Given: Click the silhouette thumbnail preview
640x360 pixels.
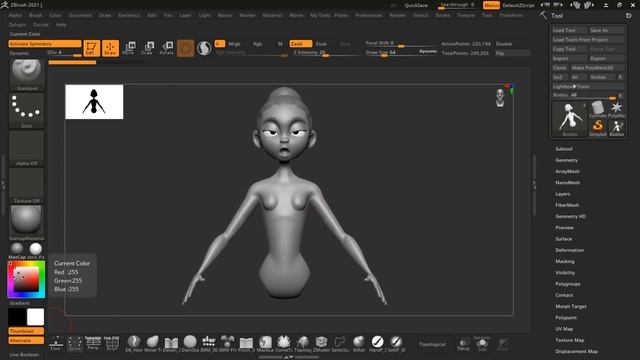Looking at the screenshot, I should click(94, 102).
